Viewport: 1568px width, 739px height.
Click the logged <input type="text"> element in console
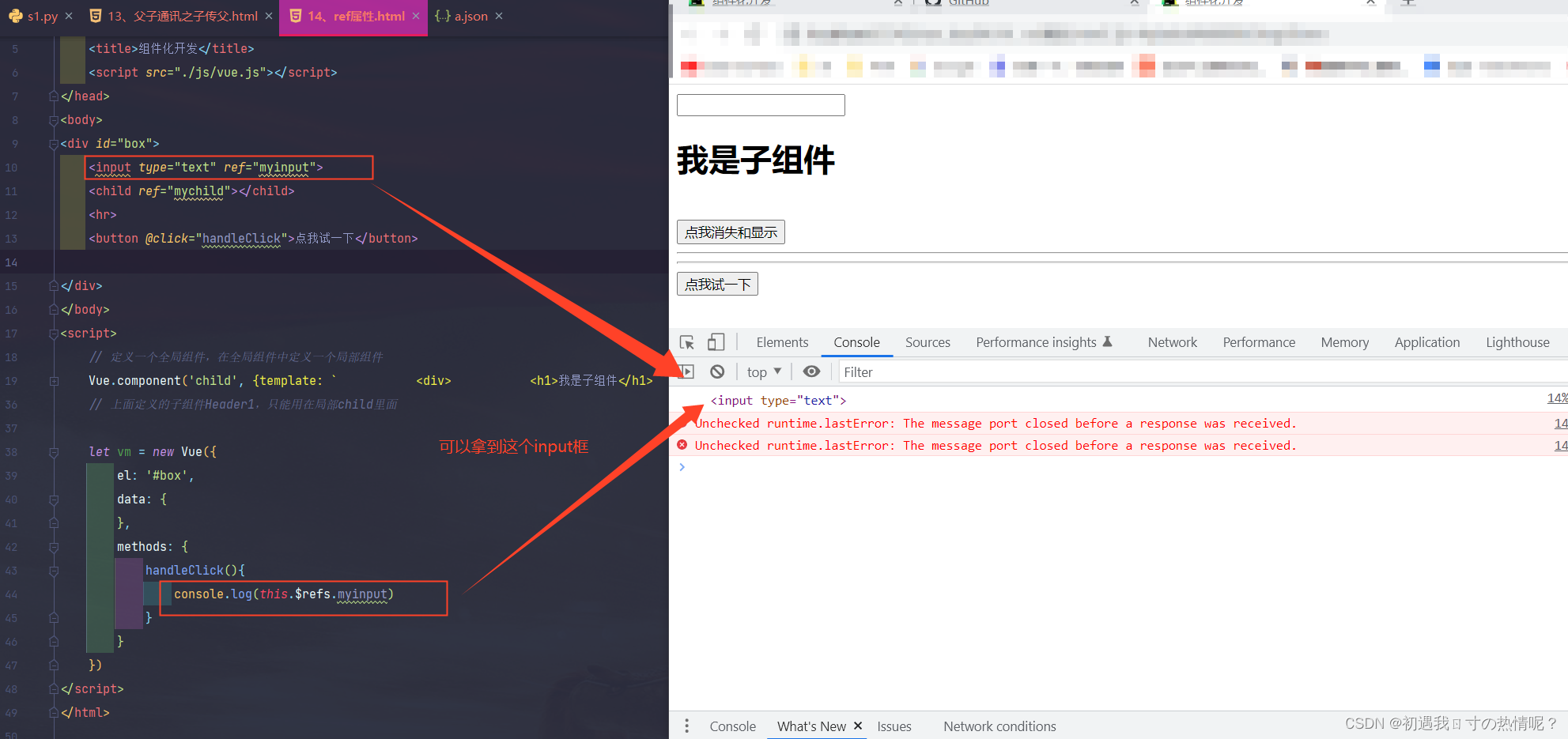click(778, 400)
